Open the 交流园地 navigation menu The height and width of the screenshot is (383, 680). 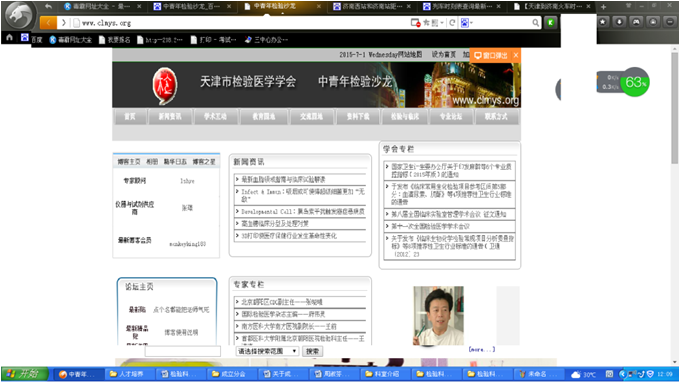[x=311, y=117]
